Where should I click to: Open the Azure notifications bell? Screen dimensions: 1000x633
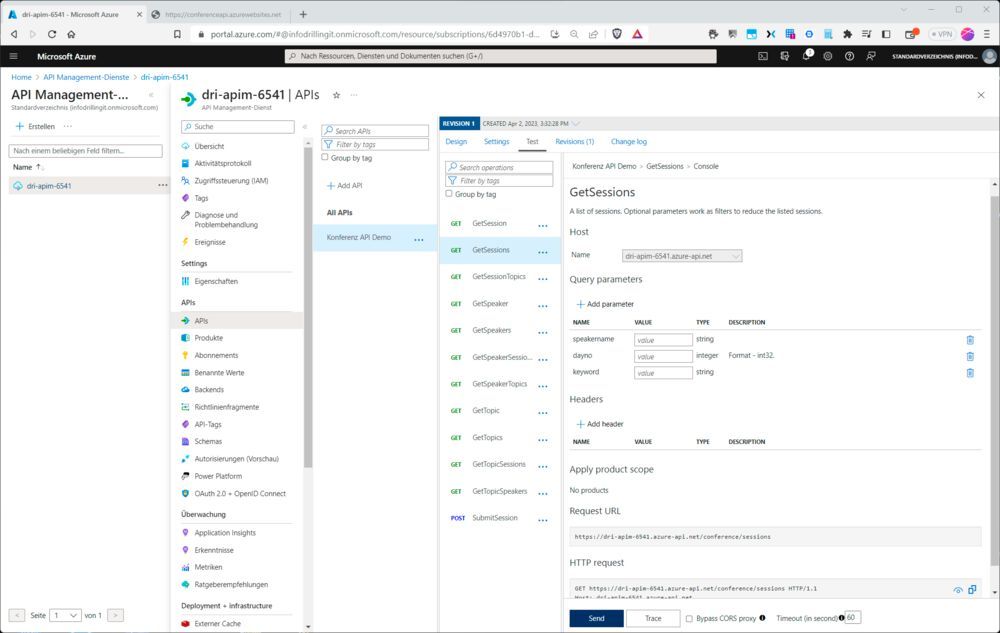(x=806, y=58)
